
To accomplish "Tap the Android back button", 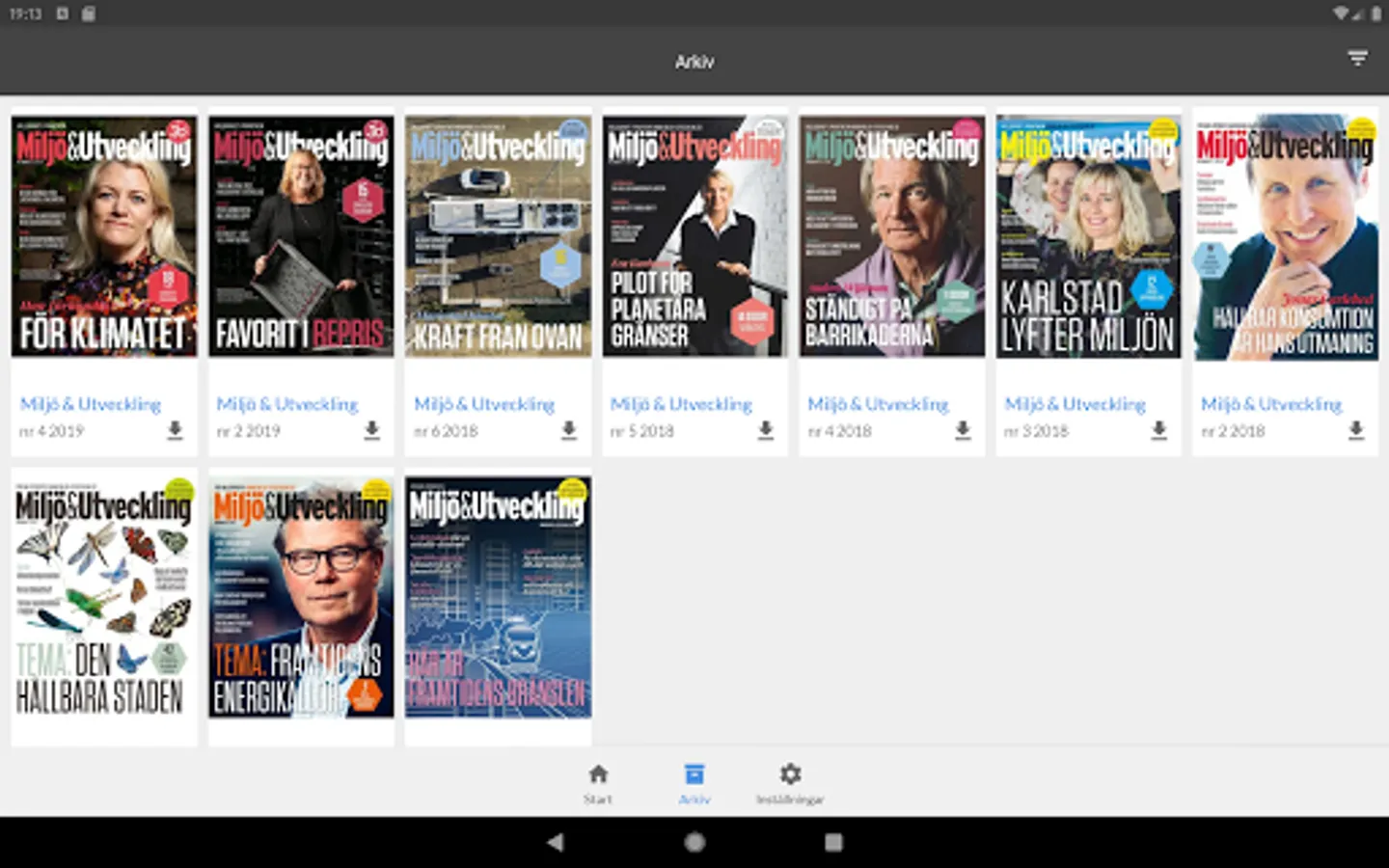I will pyautogui.click(x=555, y=842).
